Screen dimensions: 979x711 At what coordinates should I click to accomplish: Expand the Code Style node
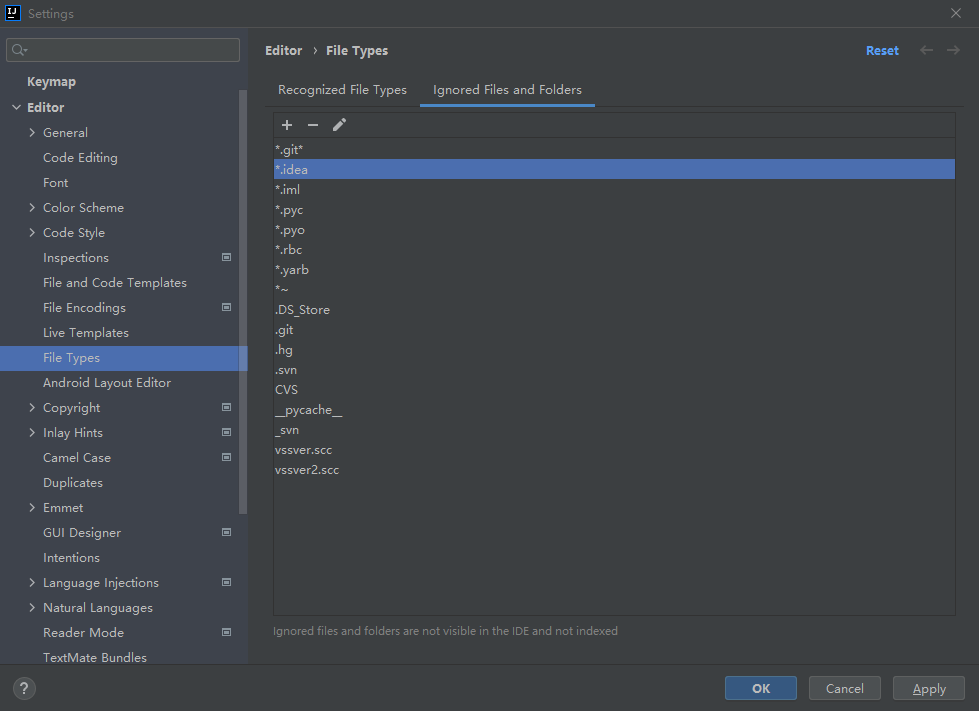(33, 233)
